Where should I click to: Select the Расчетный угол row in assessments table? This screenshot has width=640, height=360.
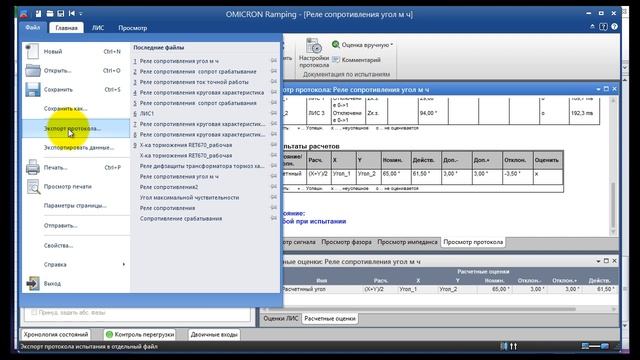449,289
